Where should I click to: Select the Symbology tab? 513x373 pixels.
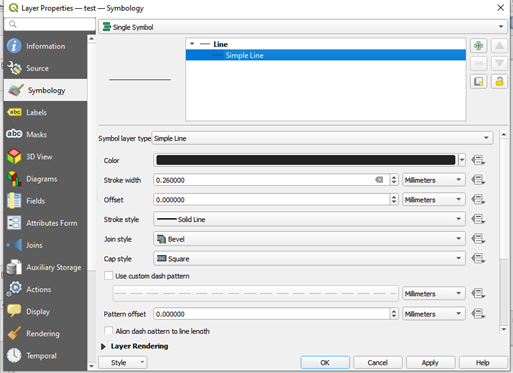click(x=46, y=90)
